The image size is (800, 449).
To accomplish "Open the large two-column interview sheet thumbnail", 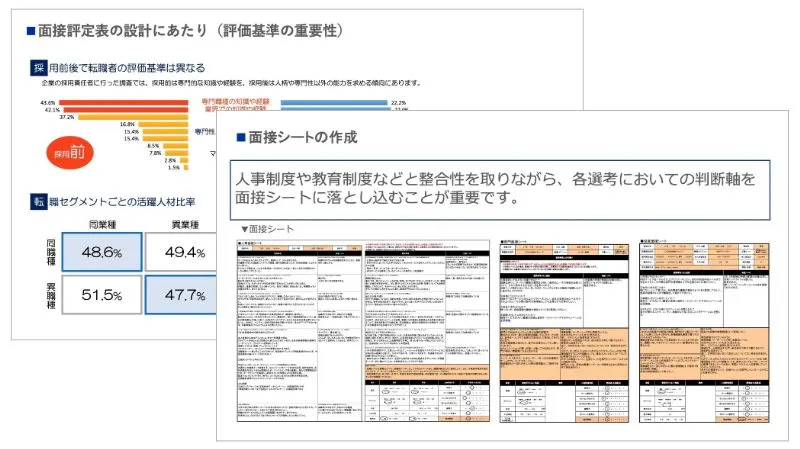I will point(363,331).
